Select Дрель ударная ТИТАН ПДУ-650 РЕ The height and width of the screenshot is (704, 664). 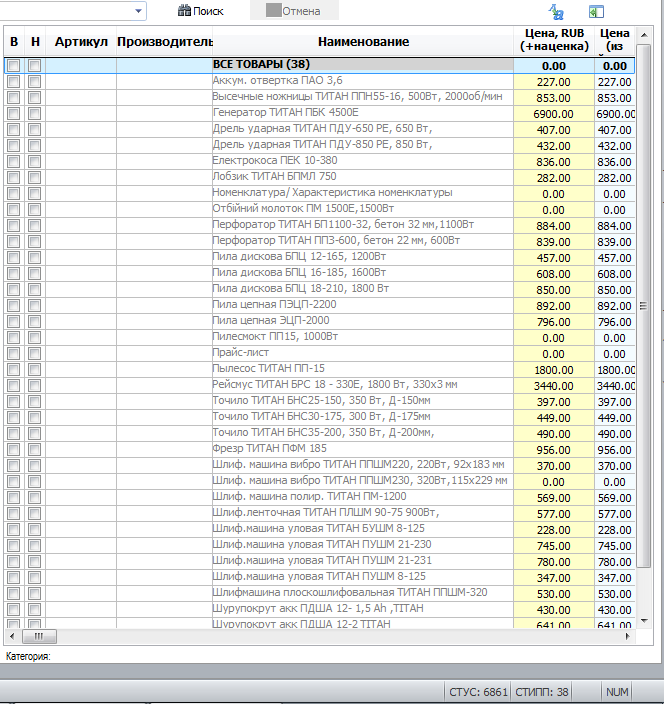click(319, 130)
